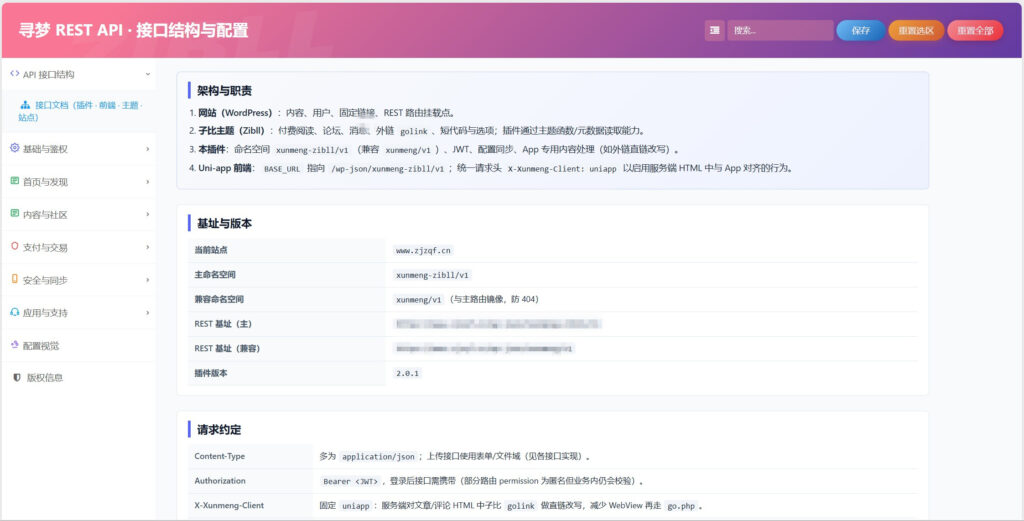Click the gear icon beside 基础与鉴权
The image size is (1024, 521).
[14, 148]
